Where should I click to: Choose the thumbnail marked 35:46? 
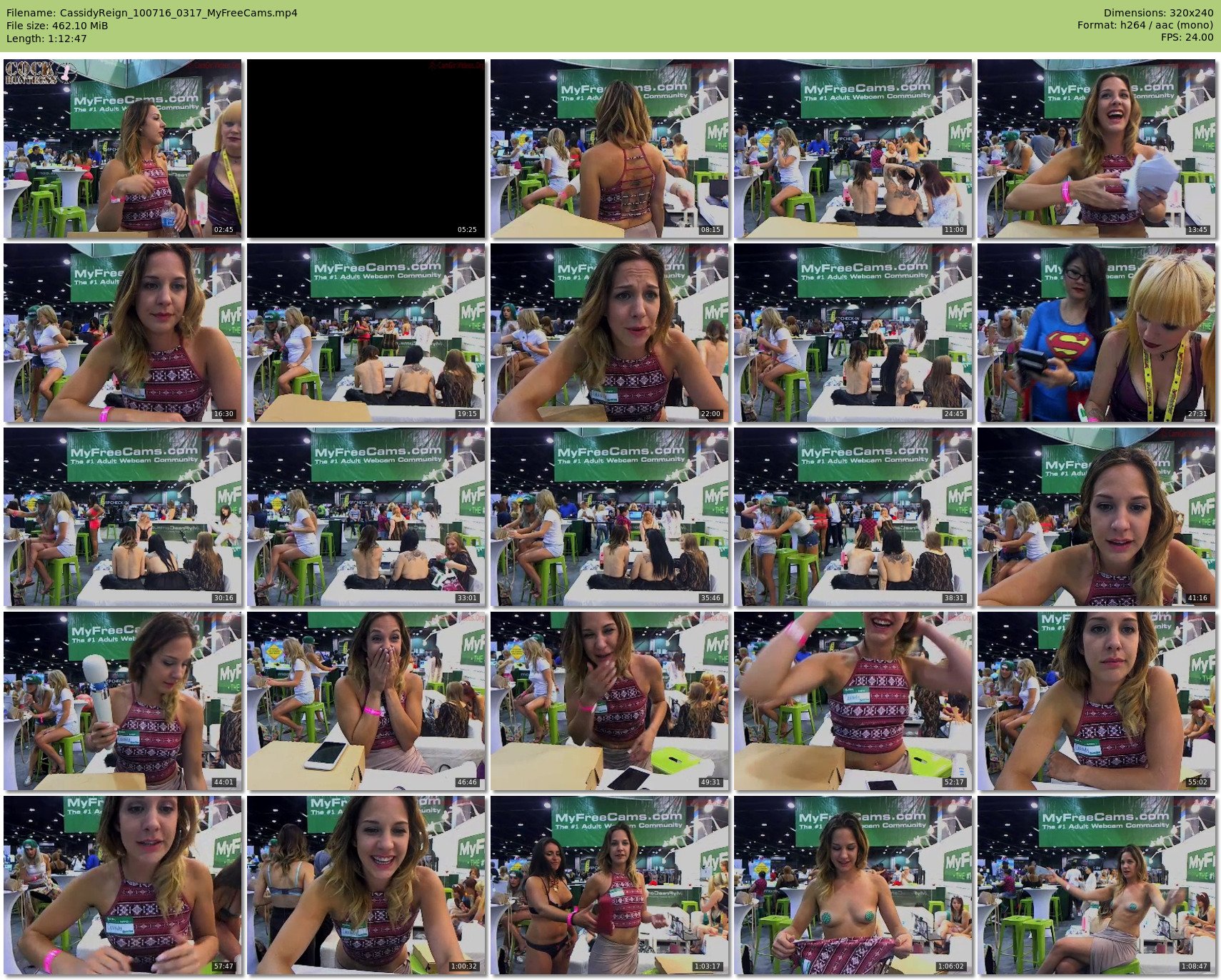(610, 517)
